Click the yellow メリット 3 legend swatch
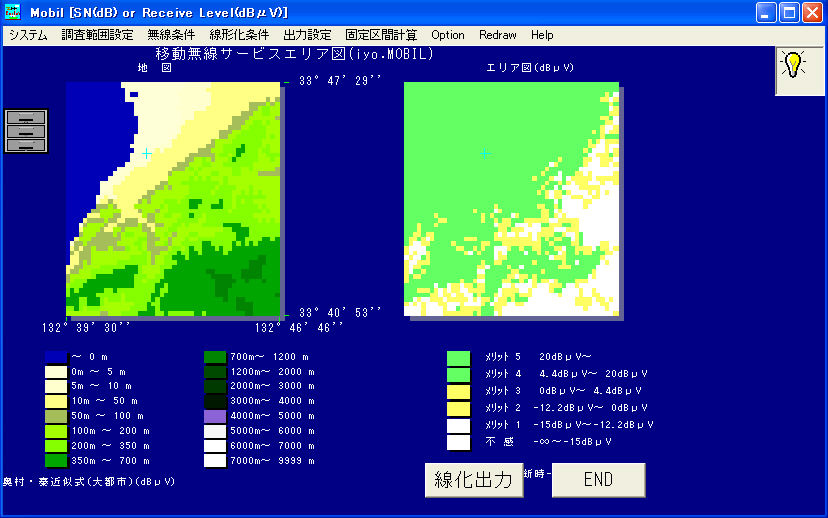Viewport: 828px width, 518px height. (x=458, y=391)
